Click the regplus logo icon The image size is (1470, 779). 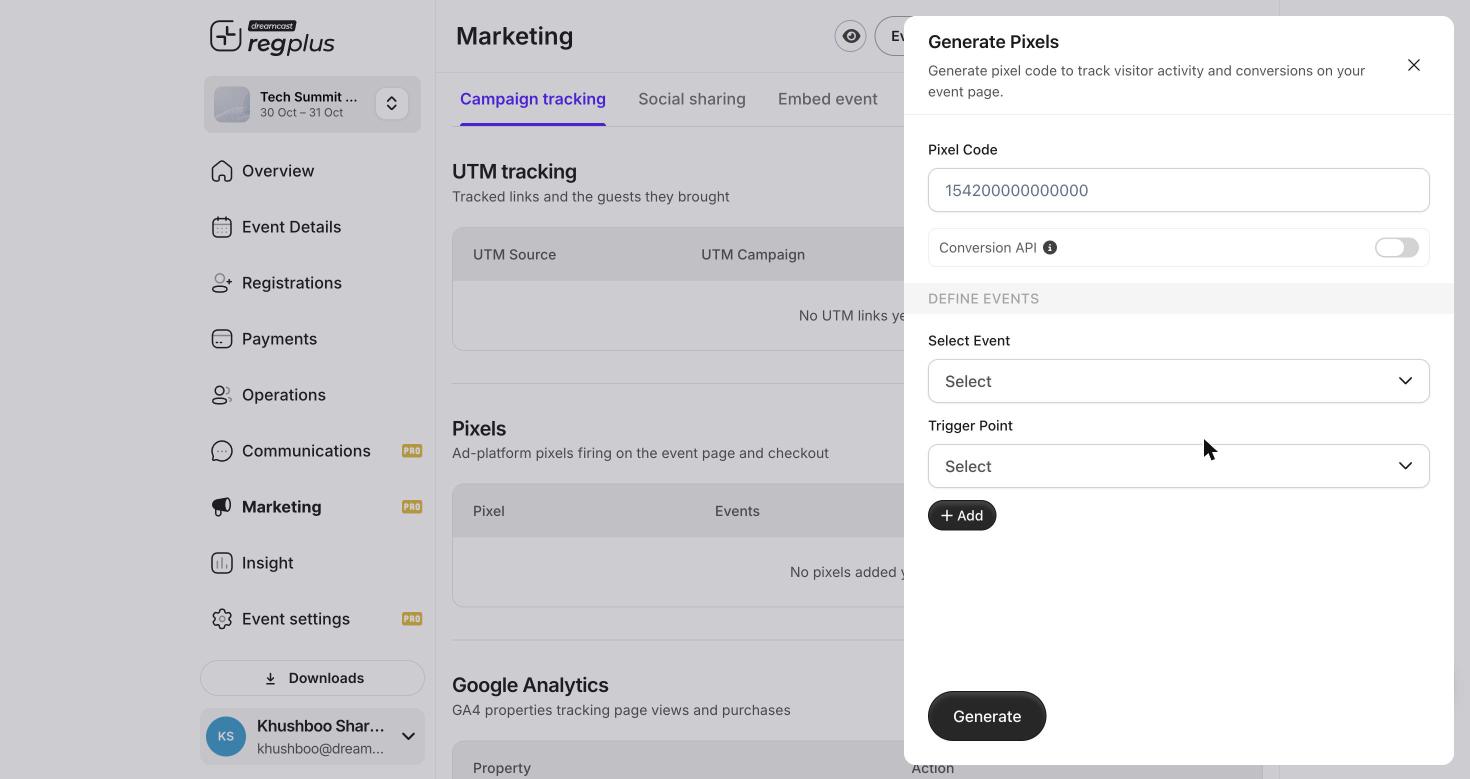coord(226,36)
